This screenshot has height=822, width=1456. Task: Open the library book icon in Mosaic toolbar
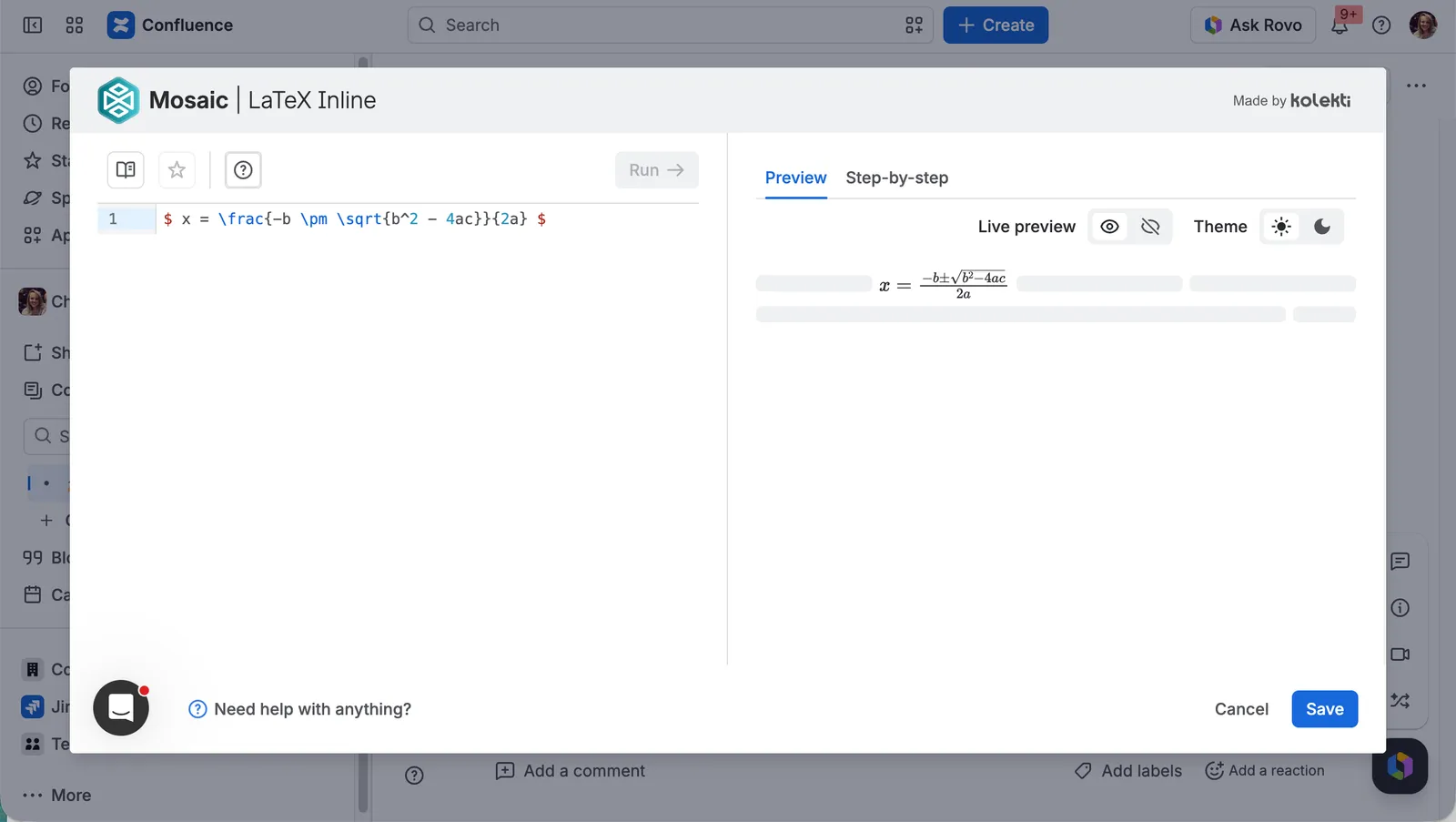126,170
